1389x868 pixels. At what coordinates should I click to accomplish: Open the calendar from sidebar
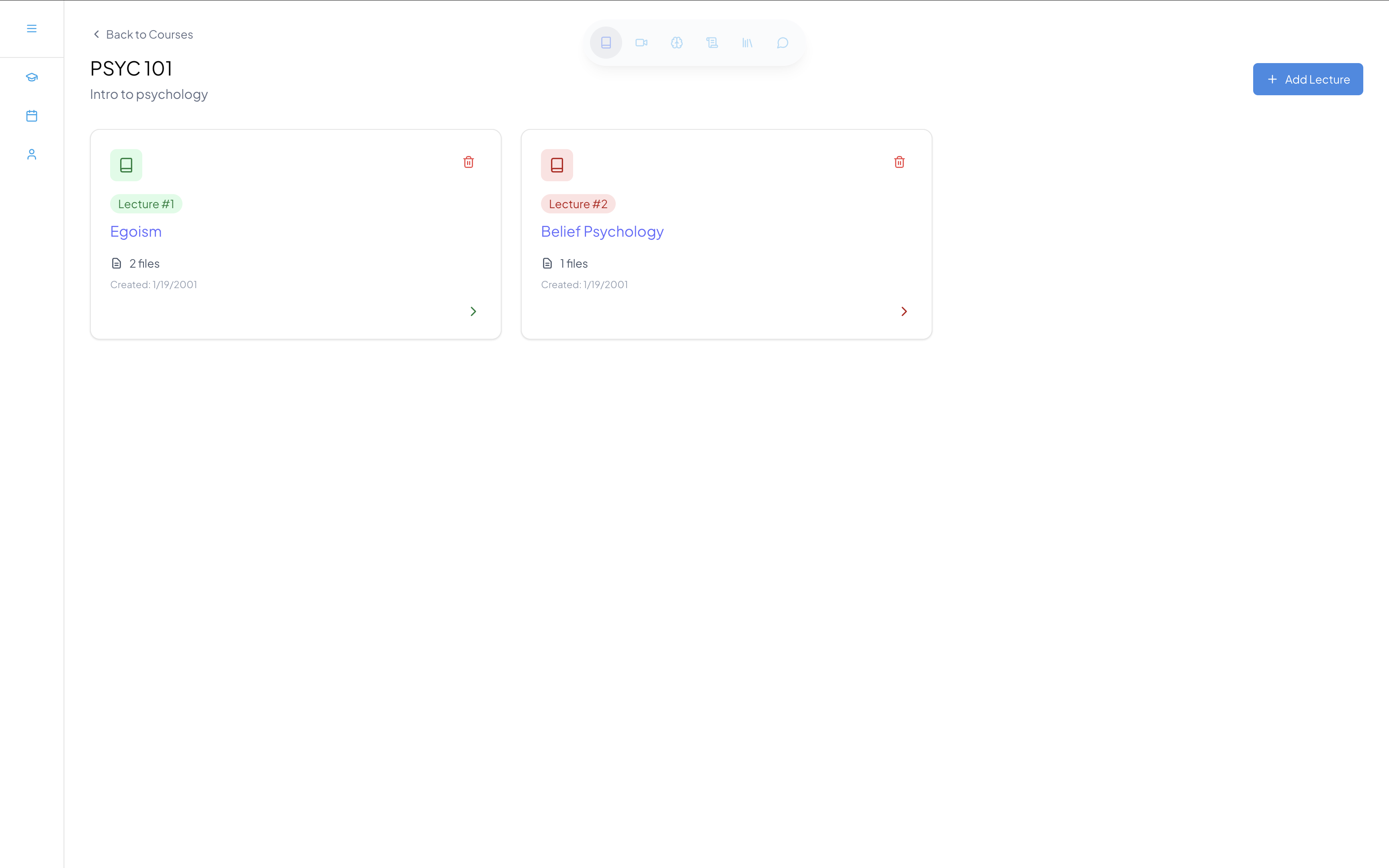click(32, 116)
